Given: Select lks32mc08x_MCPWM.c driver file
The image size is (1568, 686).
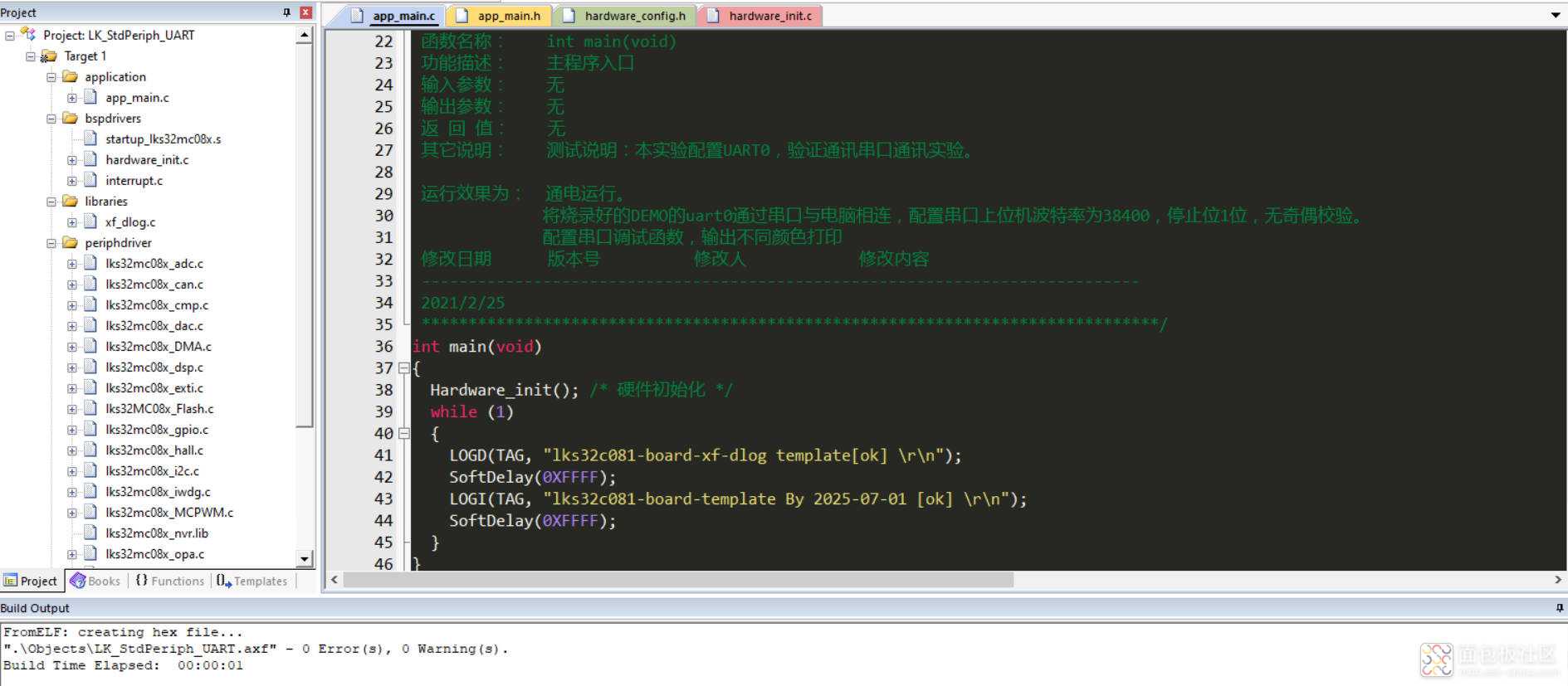Looking at the screenshot, I should point(169,512).
